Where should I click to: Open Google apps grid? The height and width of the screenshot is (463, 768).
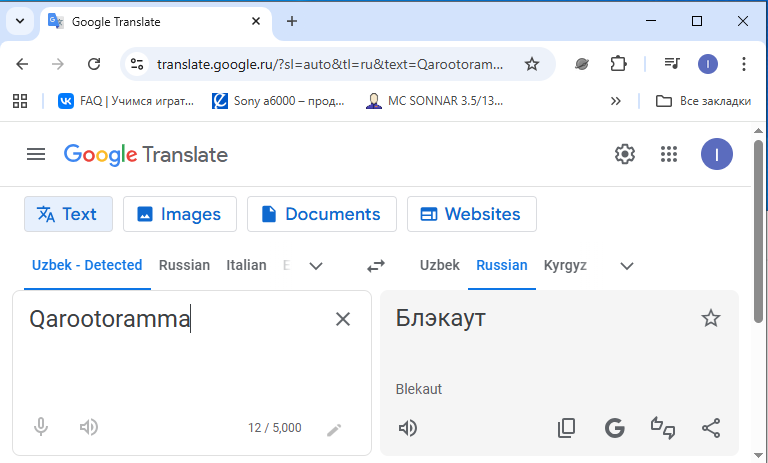(x=670, y=154)
